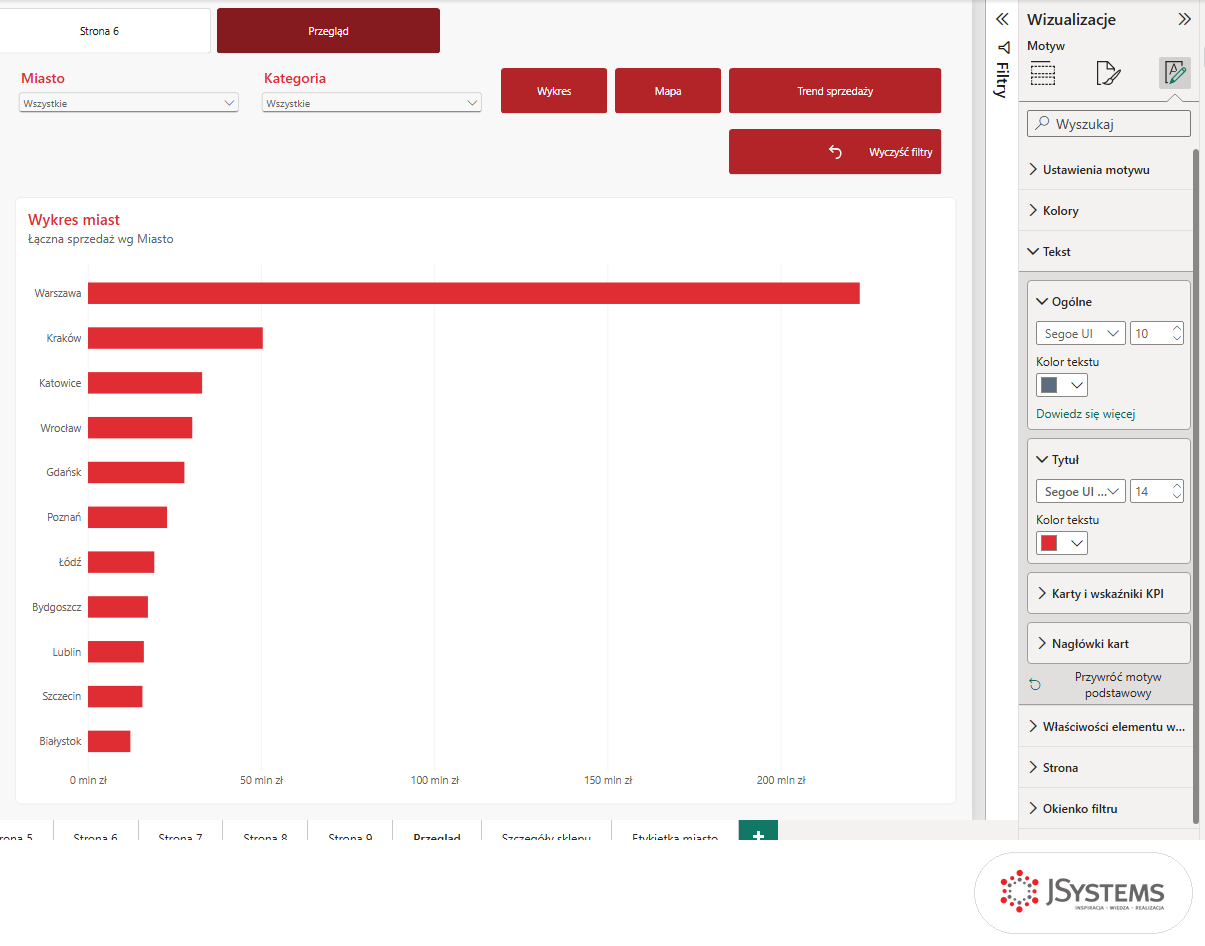Click the Mapa button

(x=668, y=91)
